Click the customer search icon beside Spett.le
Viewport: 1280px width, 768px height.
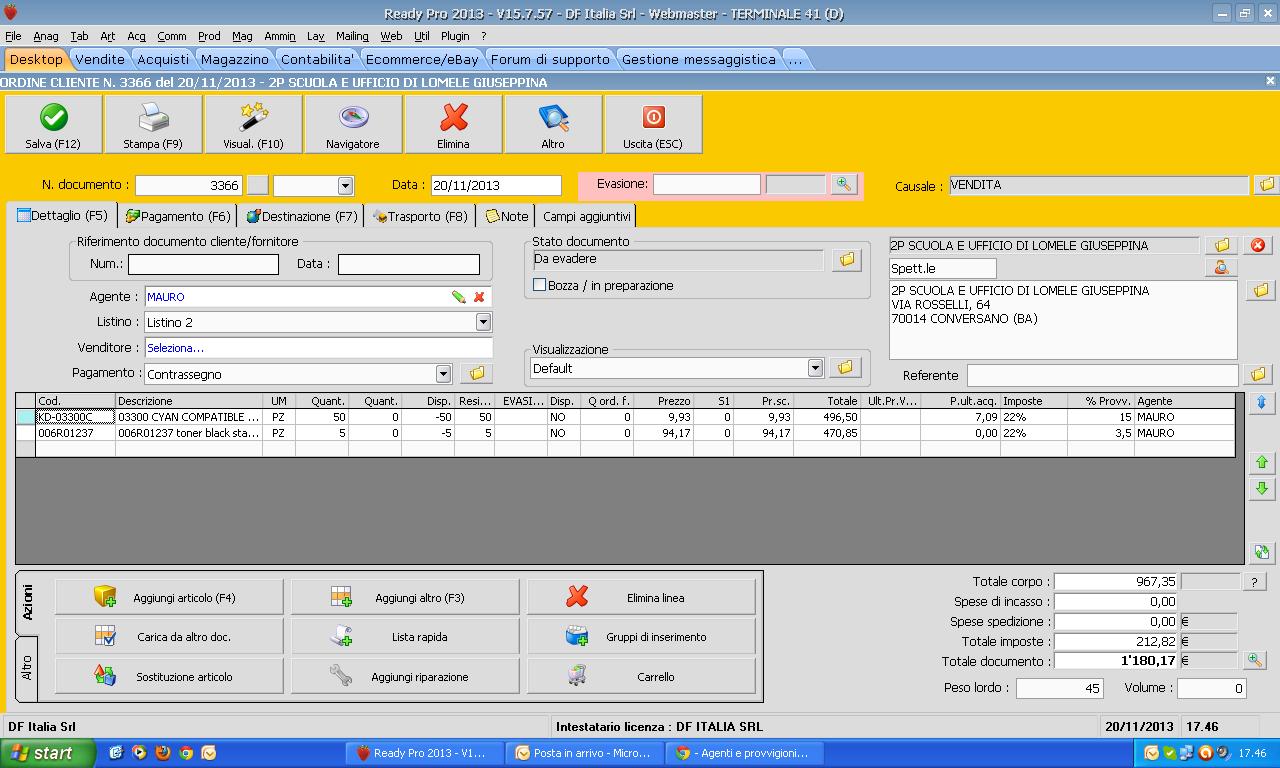point(1221,268)
